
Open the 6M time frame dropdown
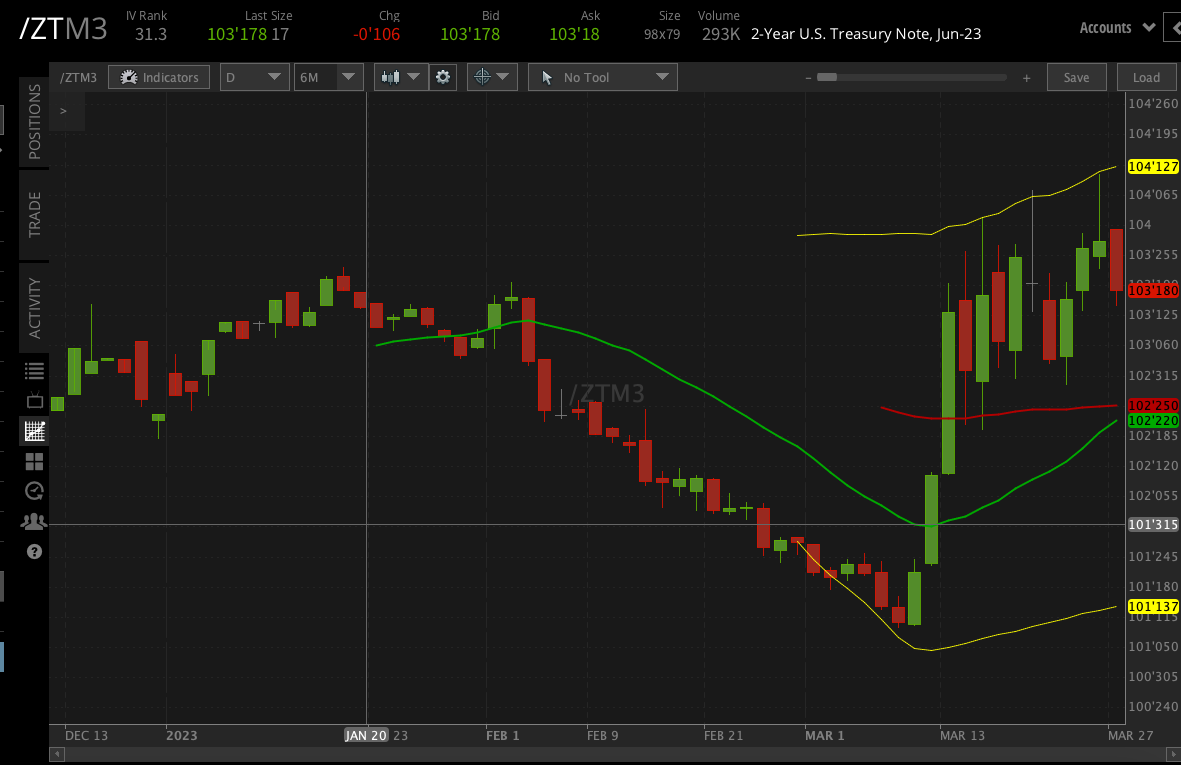pyautogui.click(x=328, y=78)
